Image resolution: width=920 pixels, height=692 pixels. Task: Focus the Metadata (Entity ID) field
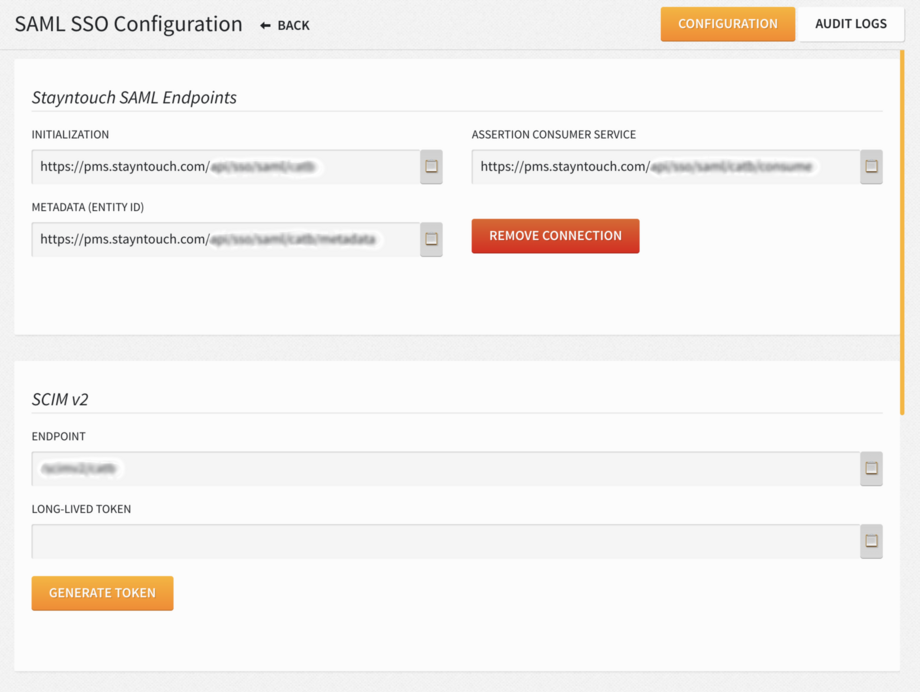tap(226, 239)
